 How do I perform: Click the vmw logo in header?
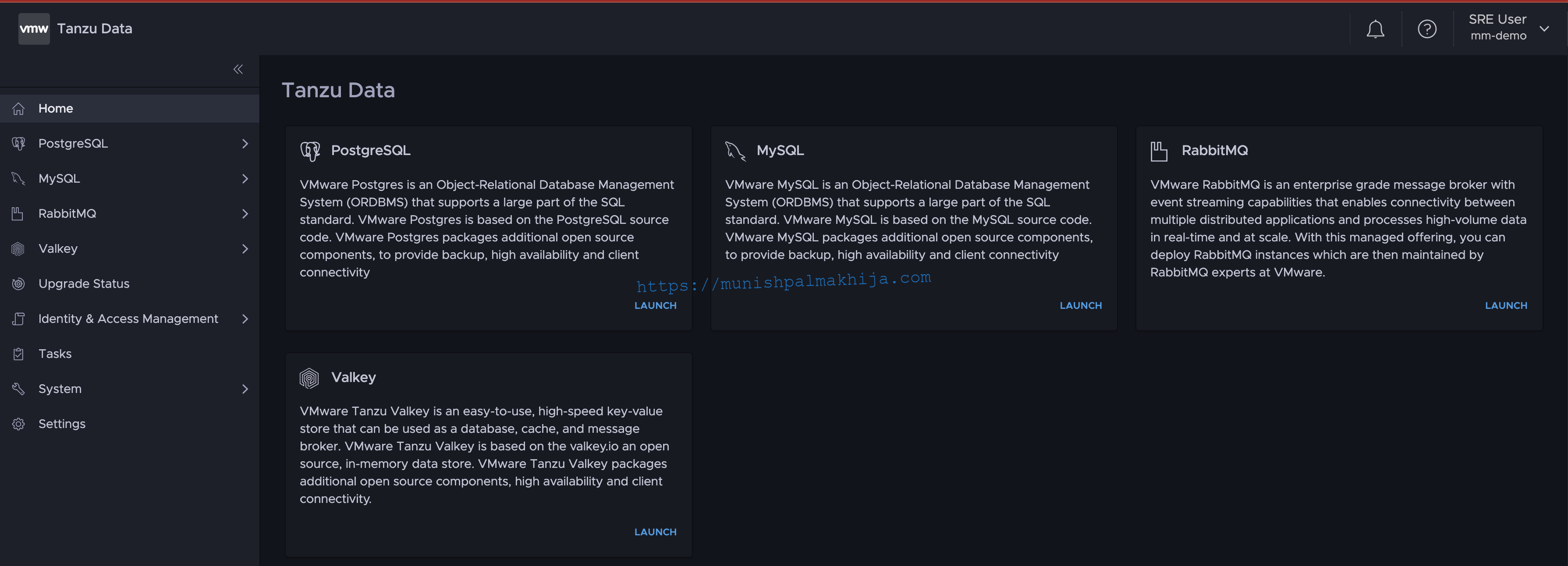point(34,28)
